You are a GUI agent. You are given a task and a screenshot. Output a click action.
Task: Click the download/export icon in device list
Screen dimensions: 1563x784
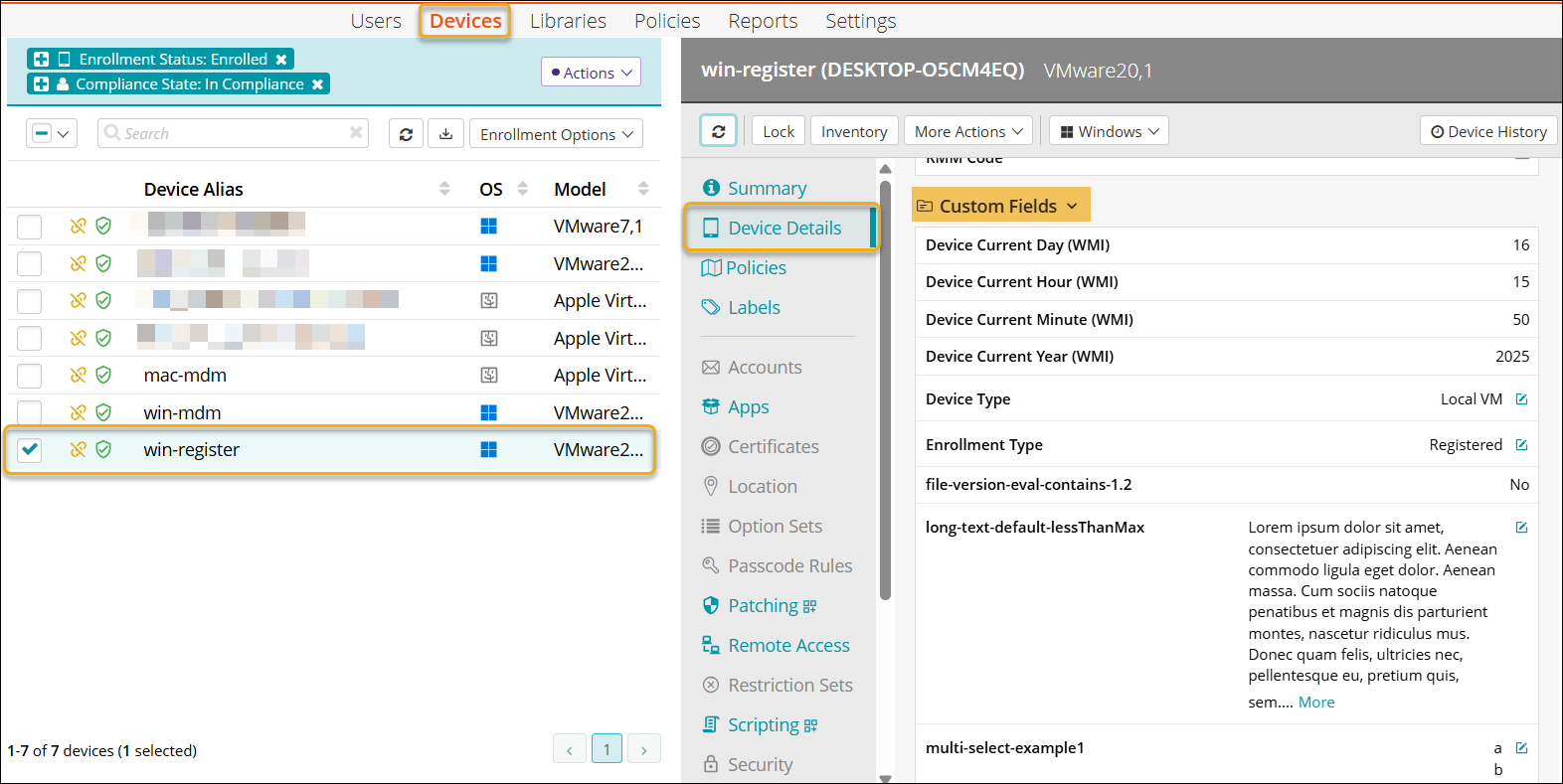coord(445,134)
